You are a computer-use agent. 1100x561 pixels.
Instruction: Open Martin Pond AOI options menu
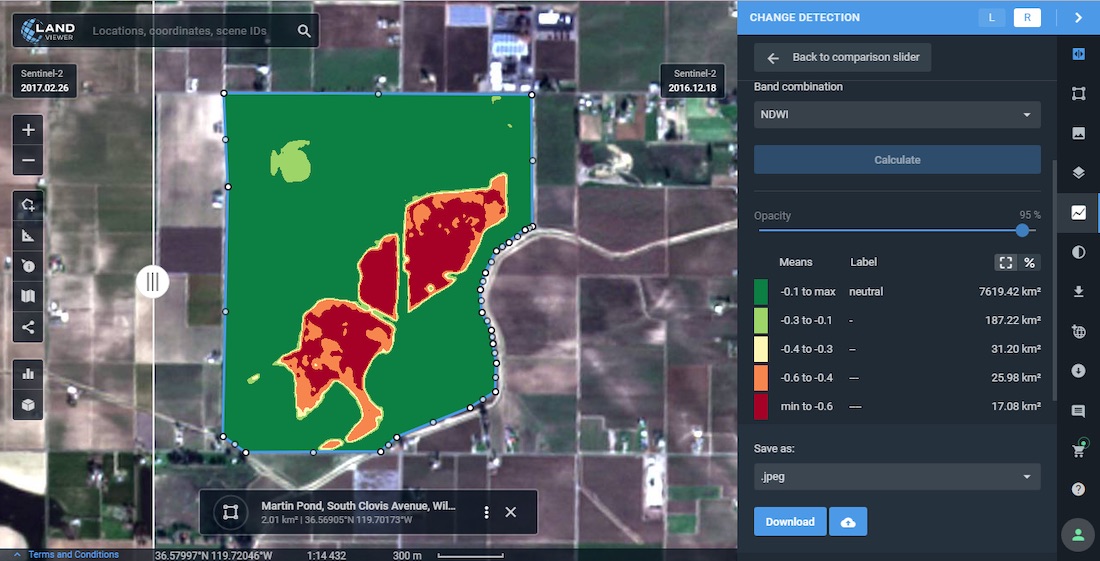[x=486, y=512]
